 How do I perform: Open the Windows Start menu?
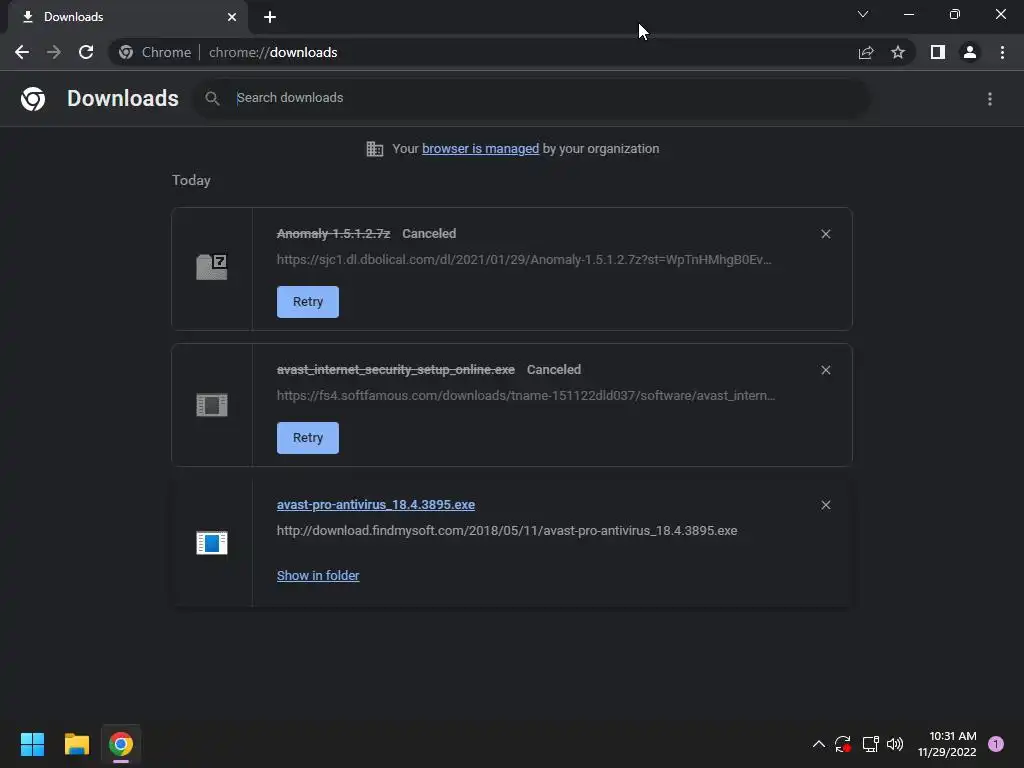32,744
